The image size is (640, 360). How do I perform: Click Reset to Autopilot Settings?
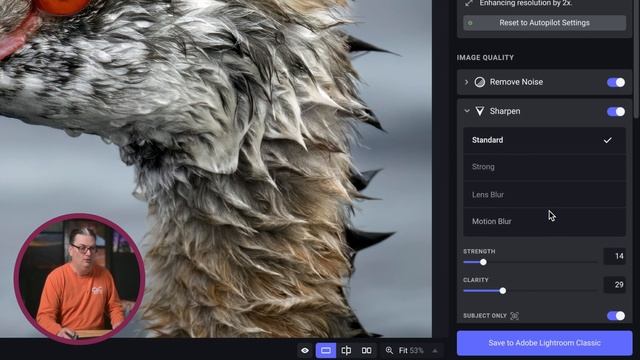(x=544, y=23)
